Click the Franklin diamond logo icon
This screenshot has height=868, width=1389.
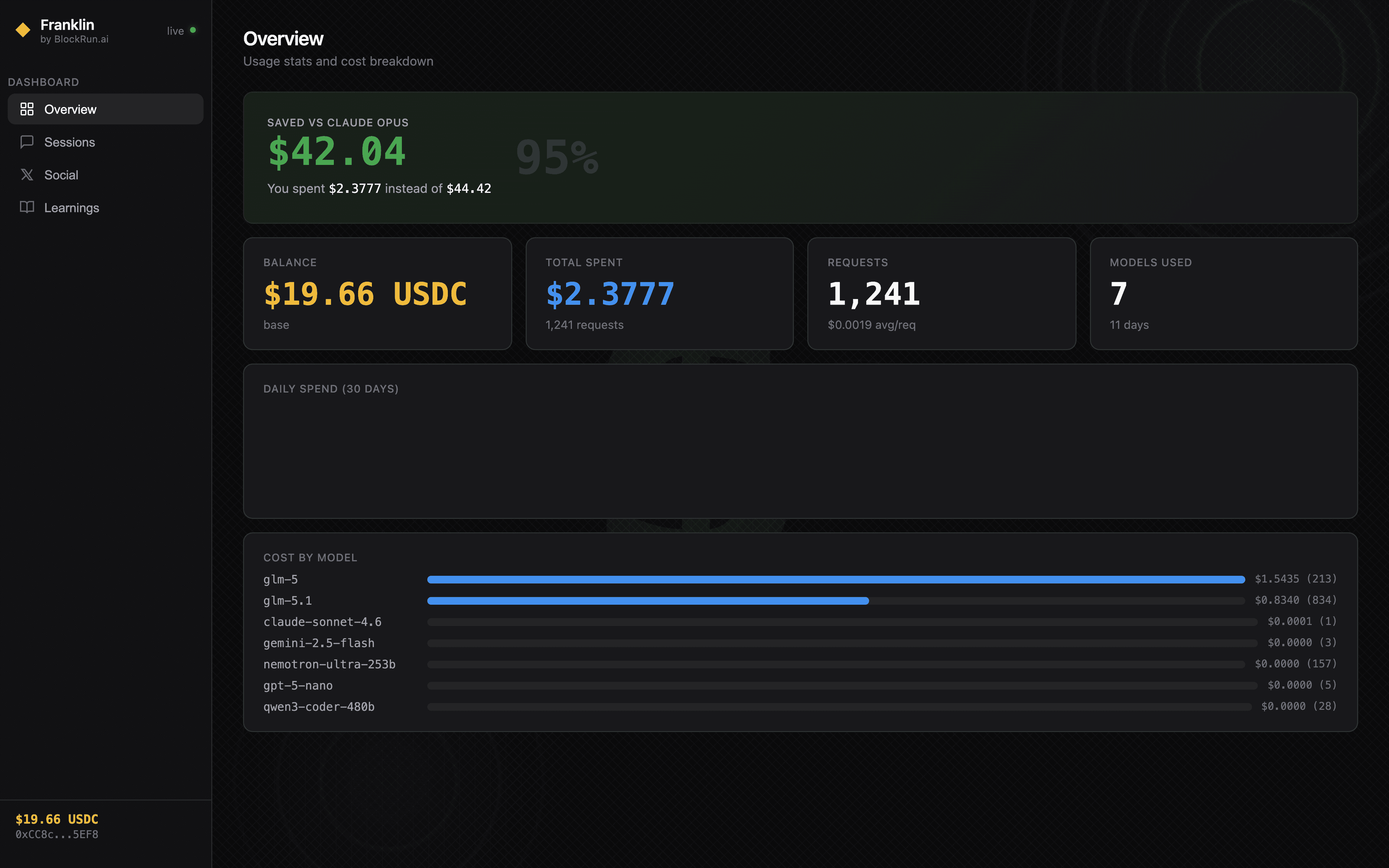23,30
